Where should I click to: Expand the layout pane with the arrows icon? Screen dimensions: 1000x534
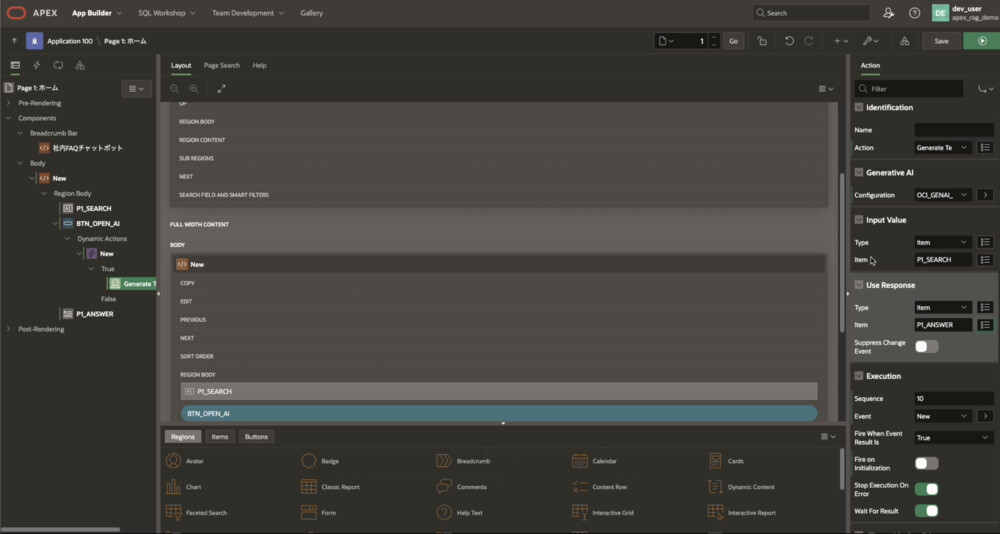(x=221, y=89)
